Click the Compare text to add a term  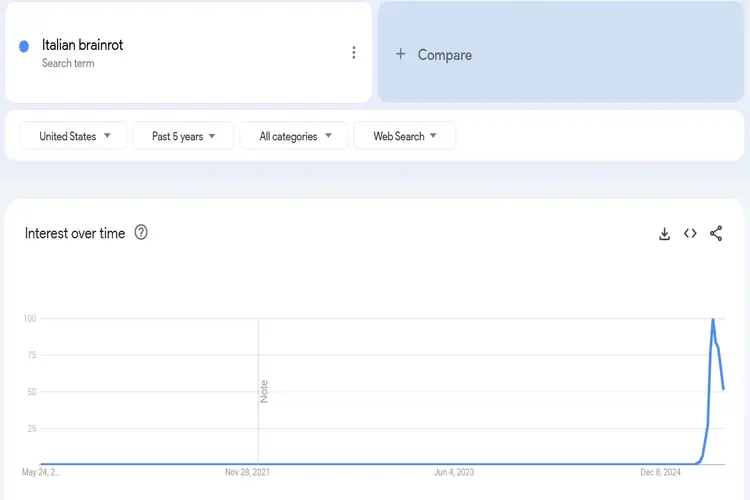444,55
